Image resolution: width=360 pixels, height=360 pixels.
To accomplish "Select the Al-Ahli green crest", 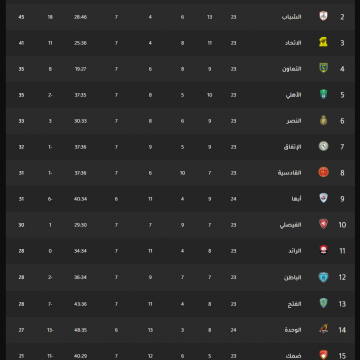I will click(x=323, y=94).
